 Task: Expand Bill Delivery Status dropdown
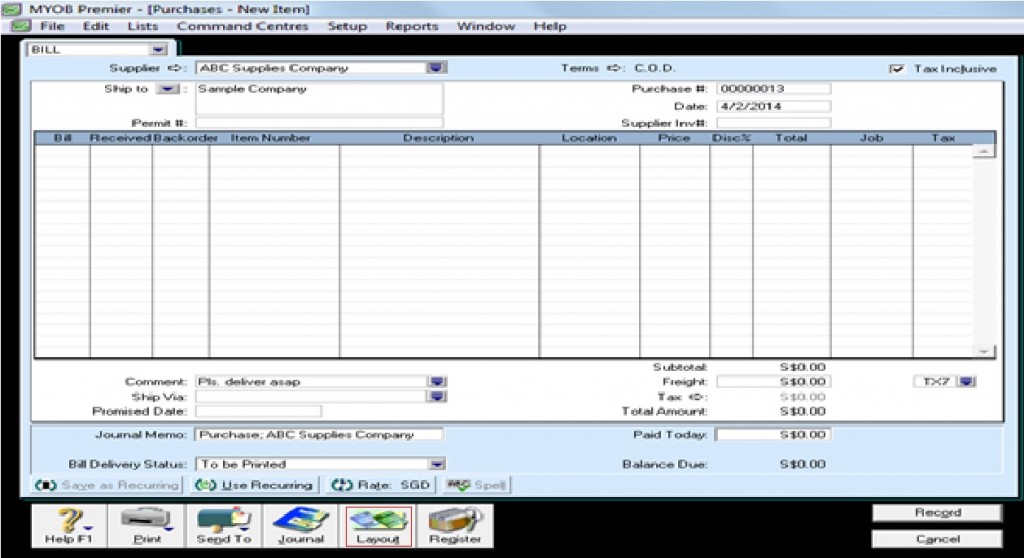click(x=437, y=464)
